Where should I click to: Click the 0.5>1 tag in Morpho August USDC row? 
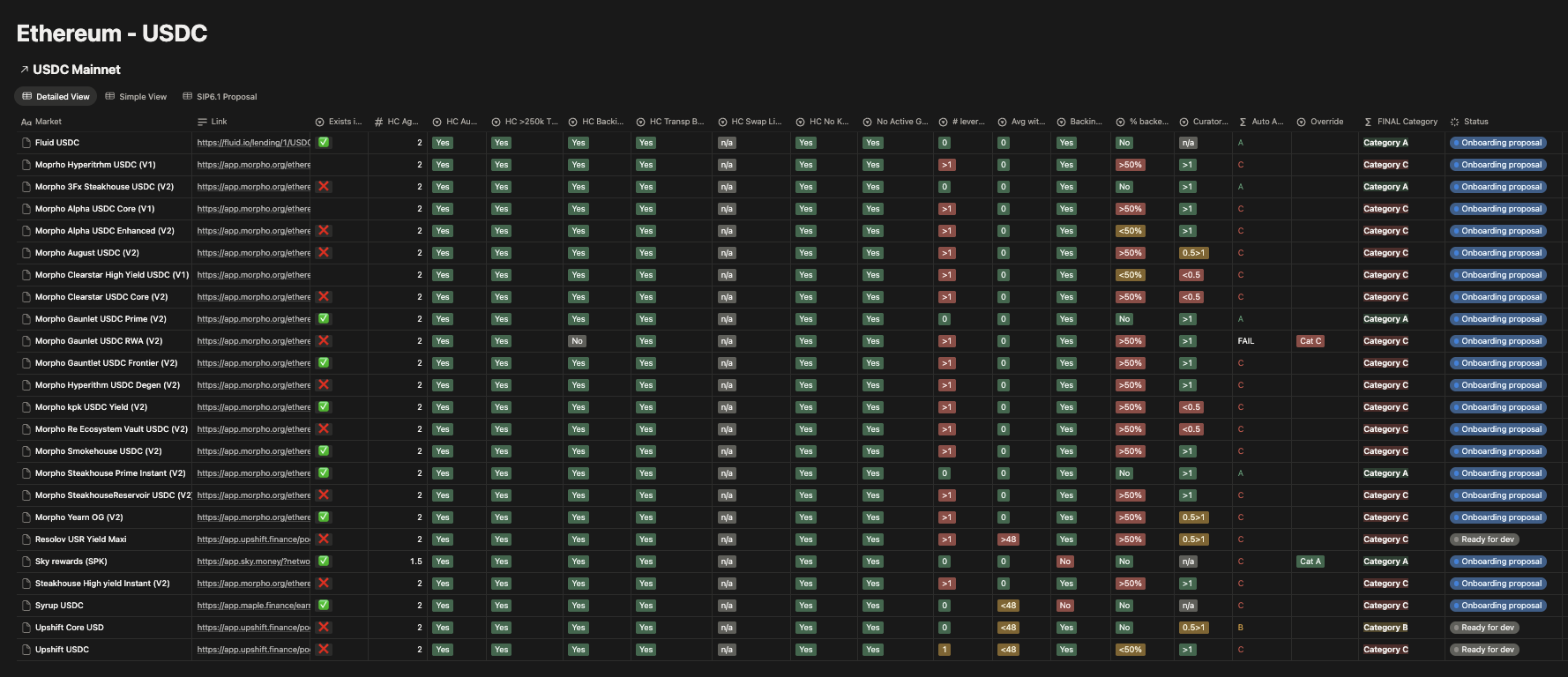(x=1193, y=253)
